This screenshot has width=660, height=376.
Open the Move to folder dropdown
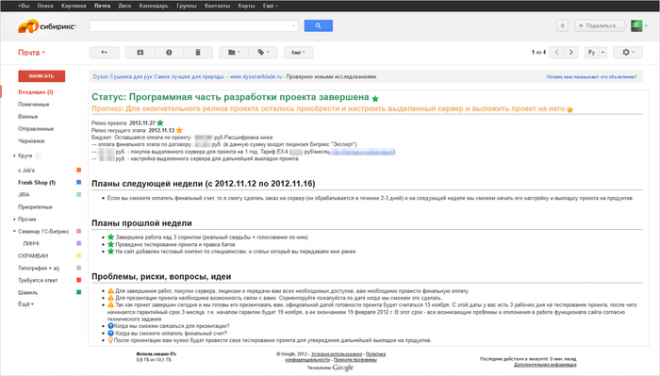click(234, 52)
